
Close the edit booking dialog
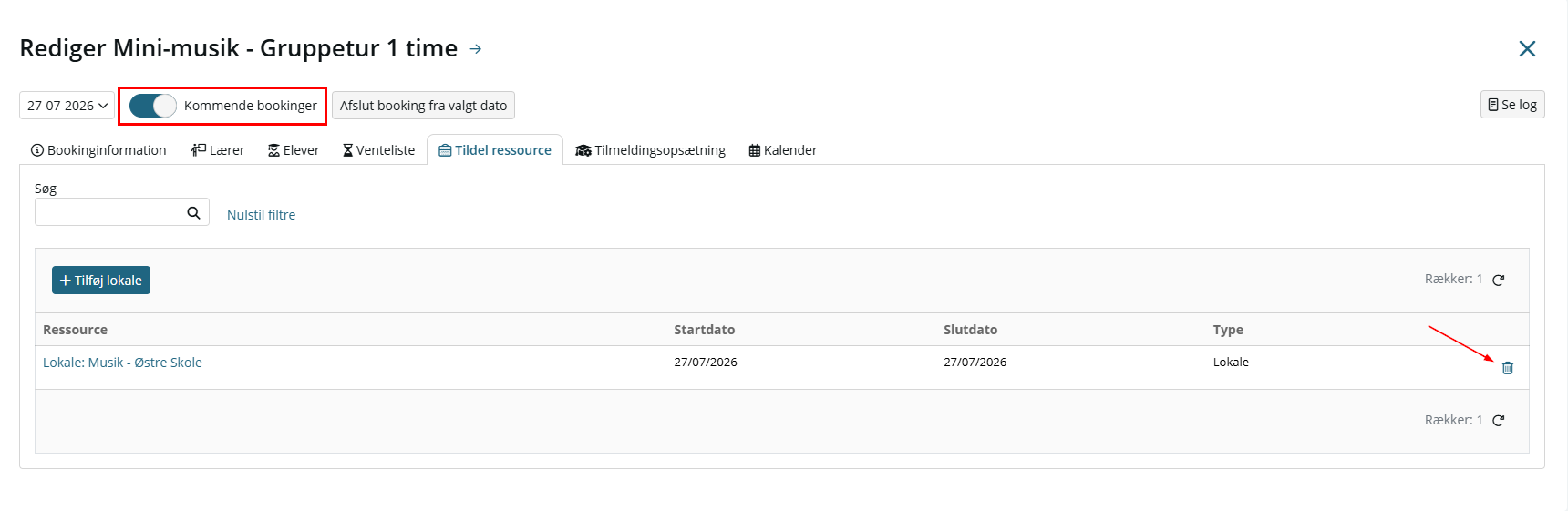point(1527,48)
